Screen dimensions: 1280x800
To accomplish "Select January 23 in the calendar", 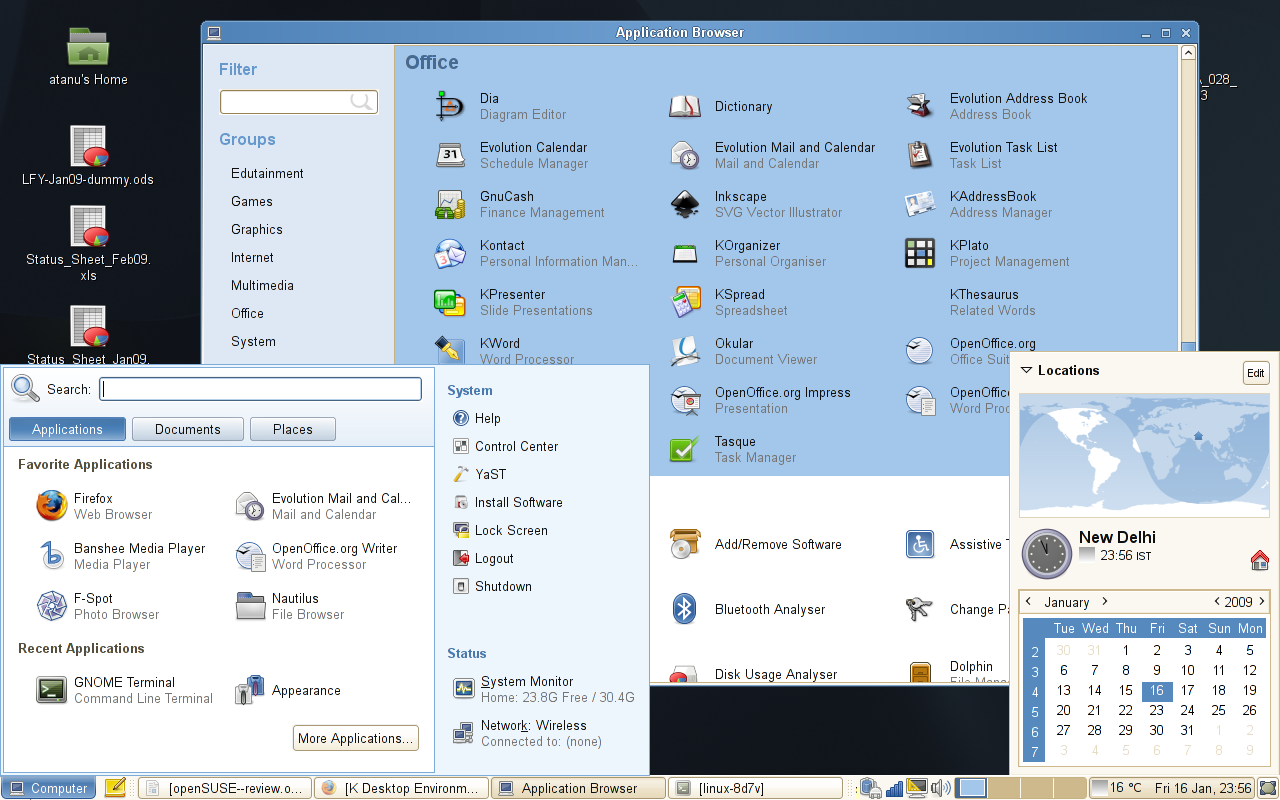I will click(1157, 710).
